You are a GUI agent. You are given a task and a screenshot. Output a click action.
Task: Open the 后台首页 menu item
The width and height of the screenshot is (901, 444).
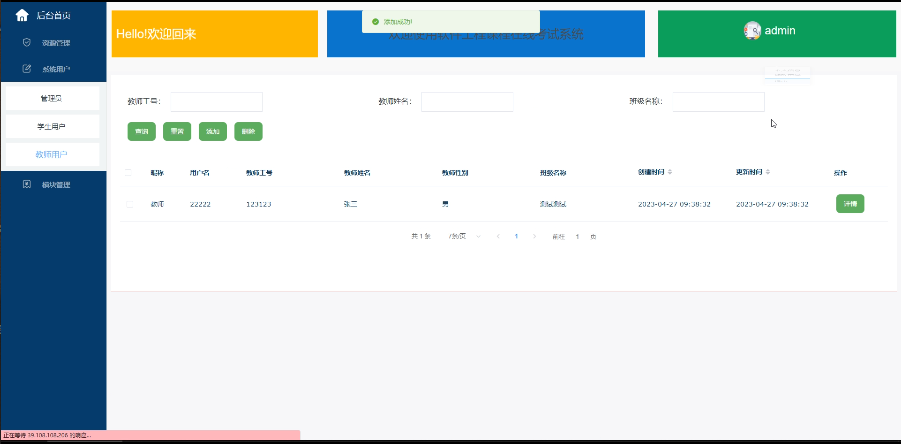click(x=53, y=16)
